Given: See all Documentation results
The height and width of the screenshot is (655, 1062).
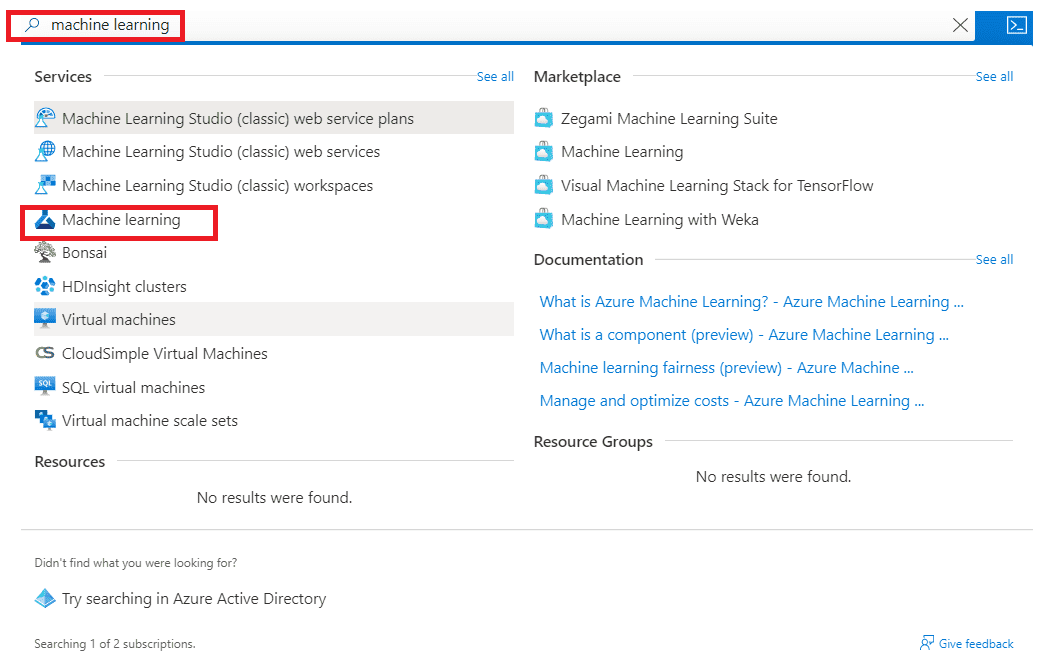Looking at the screenshot, I should tap(994, 259).
